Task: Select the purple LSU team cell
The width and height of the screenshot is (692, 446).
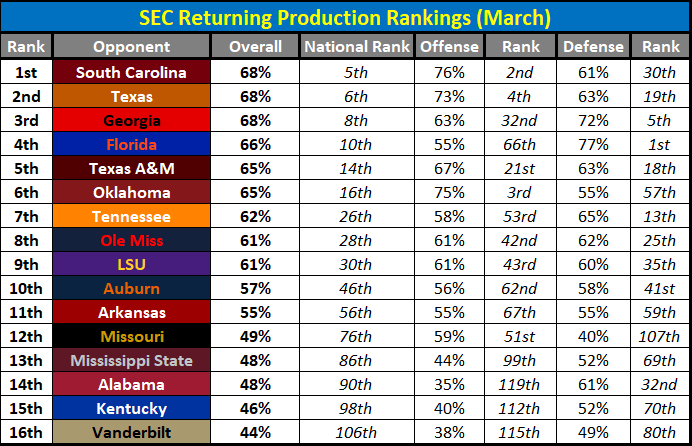Action: pos(131,265)
